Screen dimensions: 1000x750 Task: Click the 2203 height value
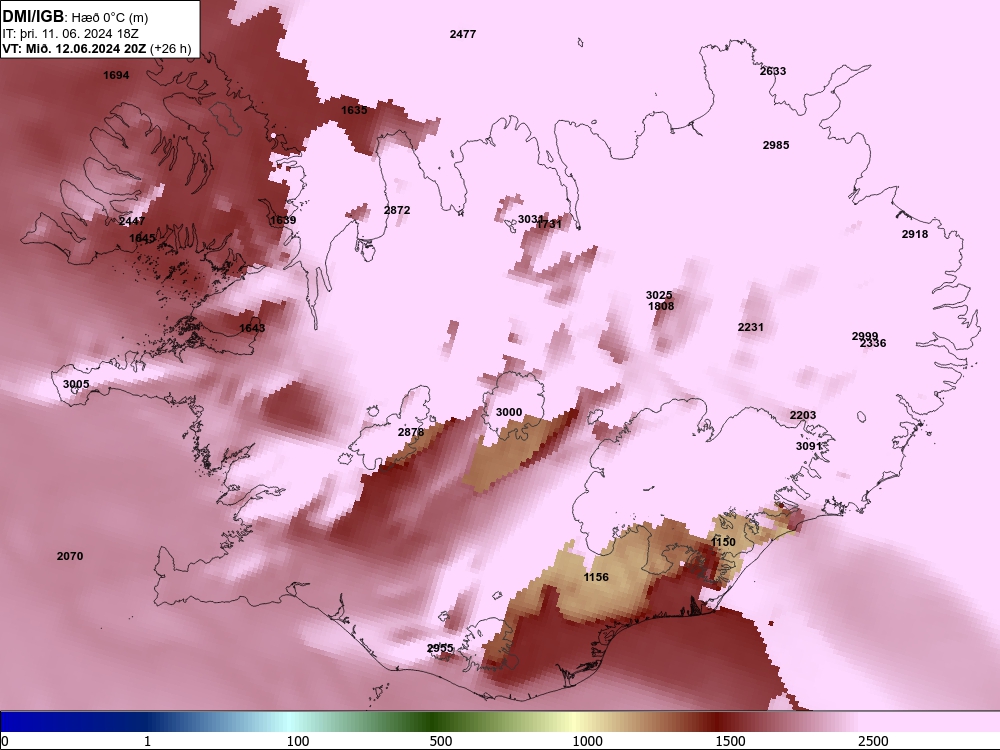pos(803,415)
